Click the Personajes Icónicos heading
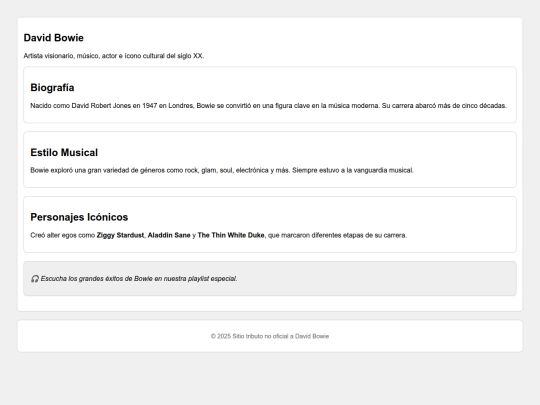 tap(79, 217)
